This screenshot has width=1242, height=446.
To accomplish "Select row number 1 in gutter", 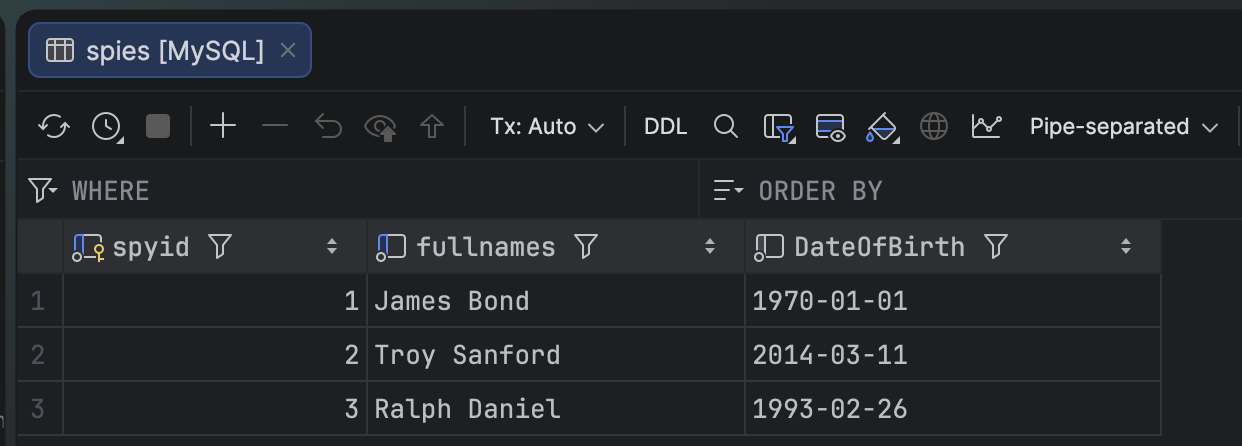I will [39, 301].
